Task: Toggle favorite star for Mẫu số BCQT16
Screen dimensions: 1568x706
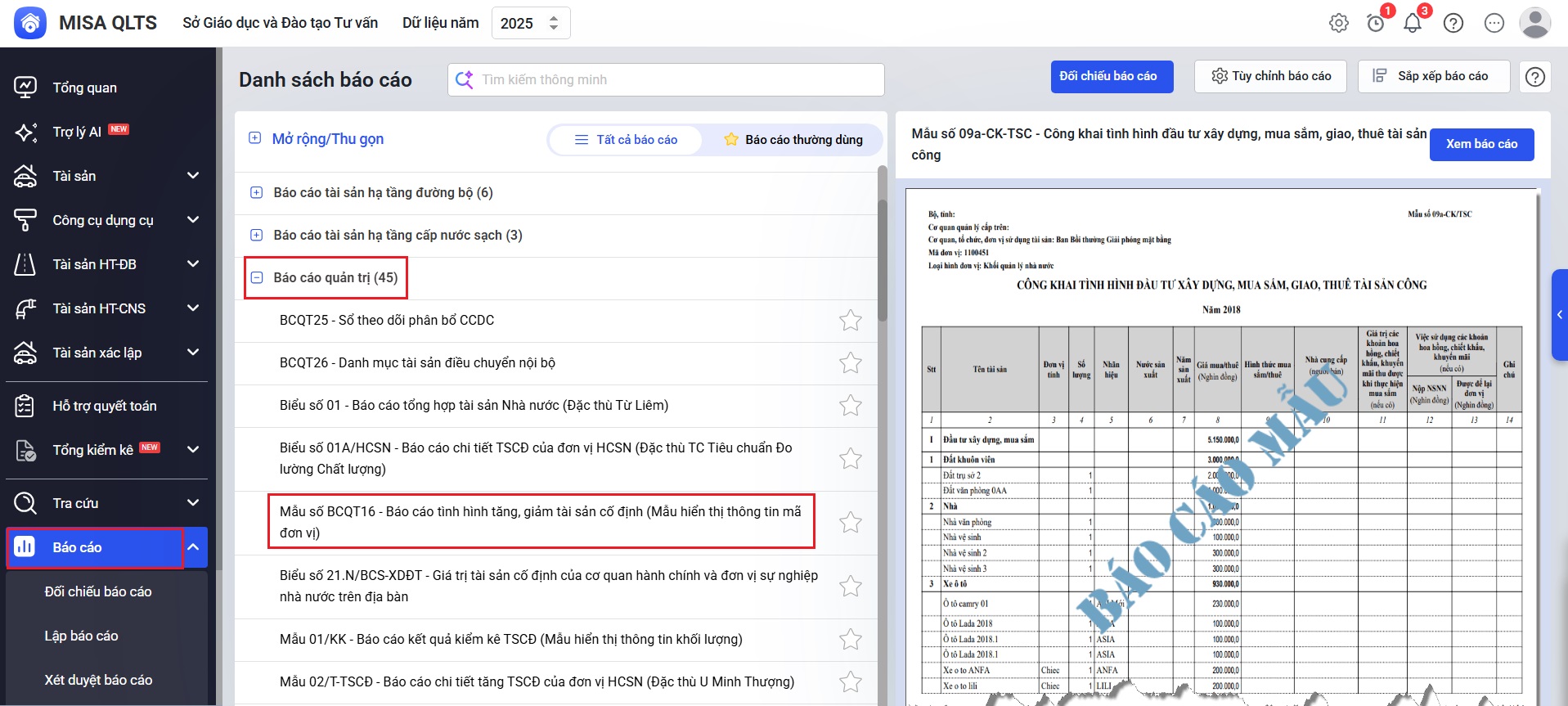Action: click(851, 522)
